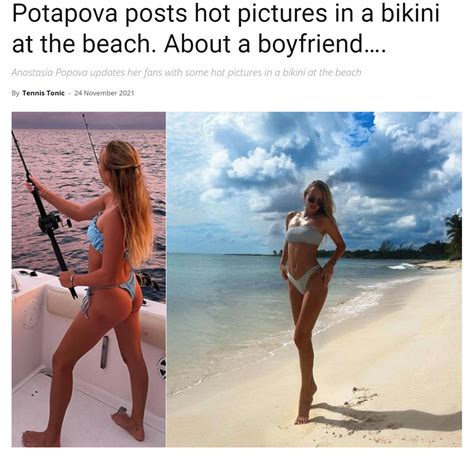Image resolution: width=474 pixels, height=459 pixels.
Task: Open the beach photo on right
Action: pos(314,279)
